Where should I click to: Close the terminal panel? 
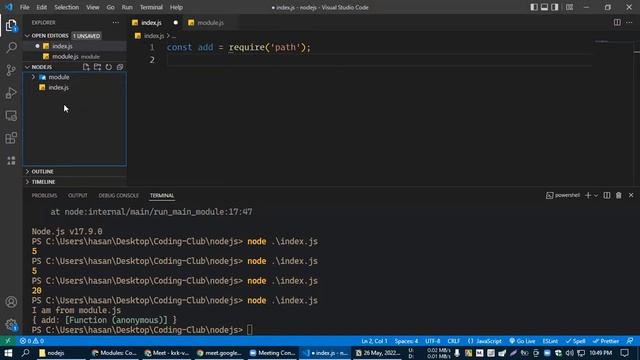[x=631, y=196]
